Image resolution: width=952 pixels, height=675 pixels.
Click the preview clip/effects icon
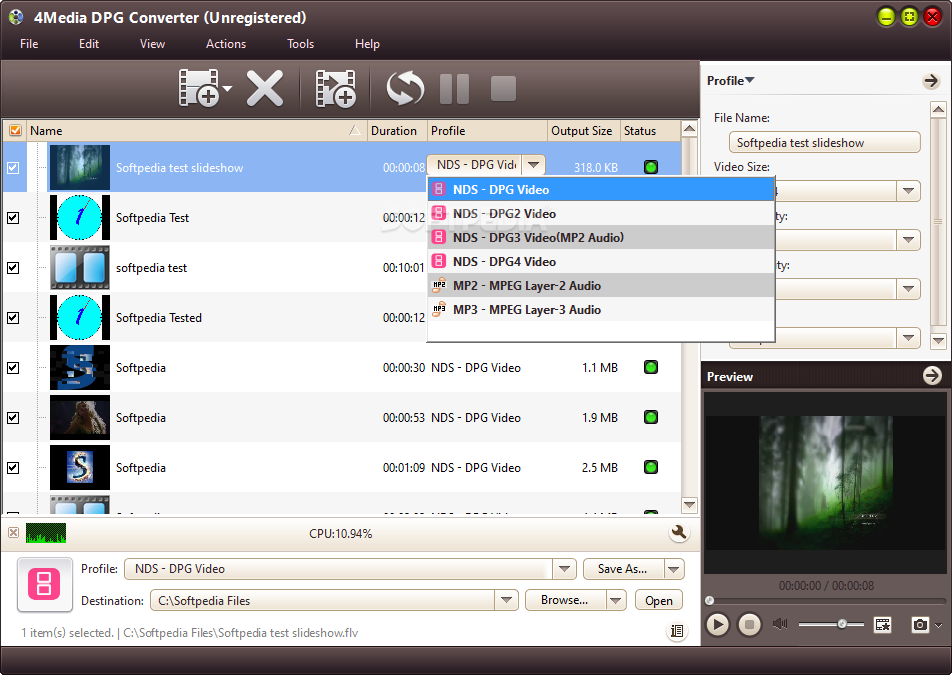[882, 624]
